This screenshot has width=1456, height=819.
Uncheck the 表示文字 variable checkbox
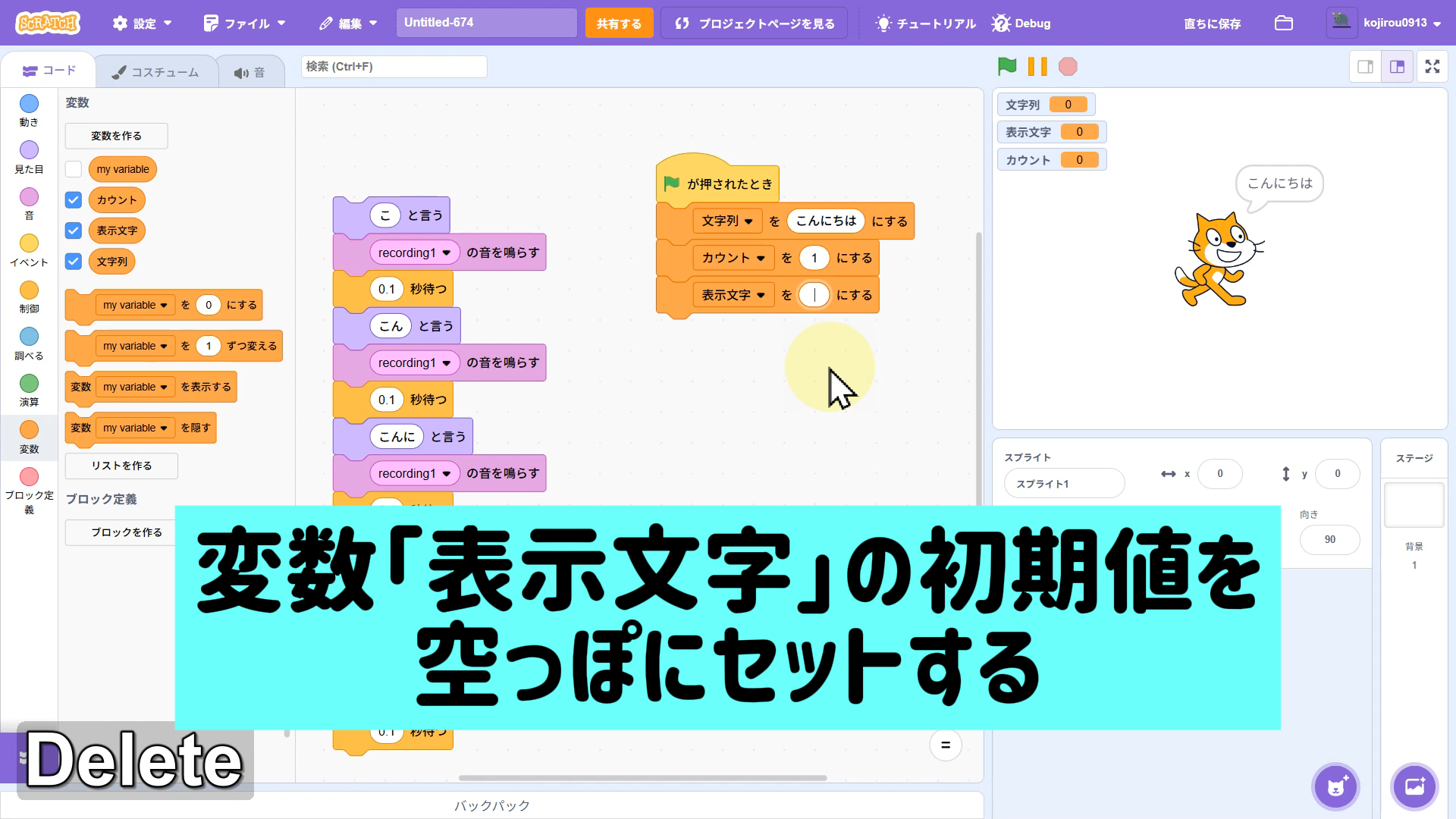[x=74, y=231]
